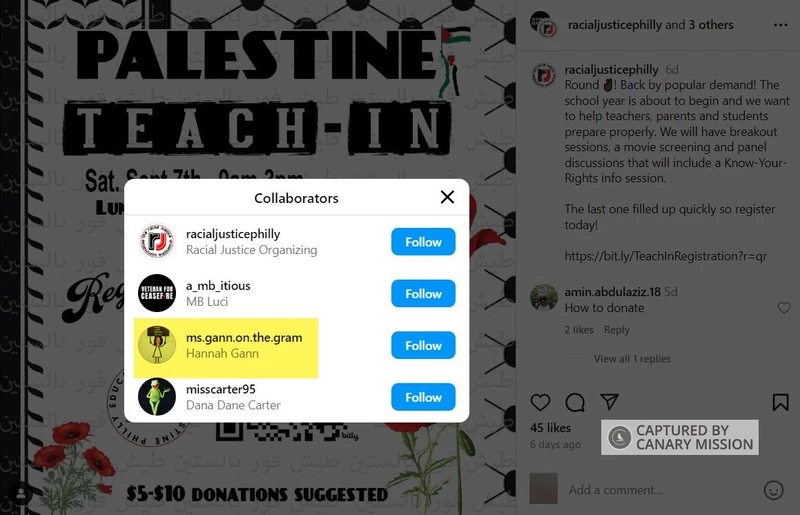Like the post with heart icon
Screen dimensions: 800x515
coord(540,403)
